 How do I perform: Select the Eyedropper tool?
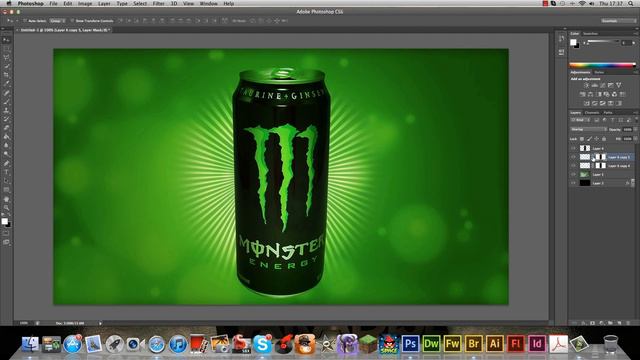pos(7,84)
